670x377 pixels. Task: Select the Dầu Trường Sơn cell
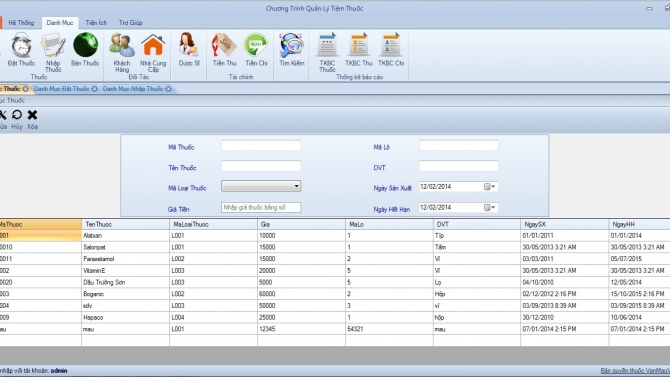pyautogui.click(x=126, y=283)
